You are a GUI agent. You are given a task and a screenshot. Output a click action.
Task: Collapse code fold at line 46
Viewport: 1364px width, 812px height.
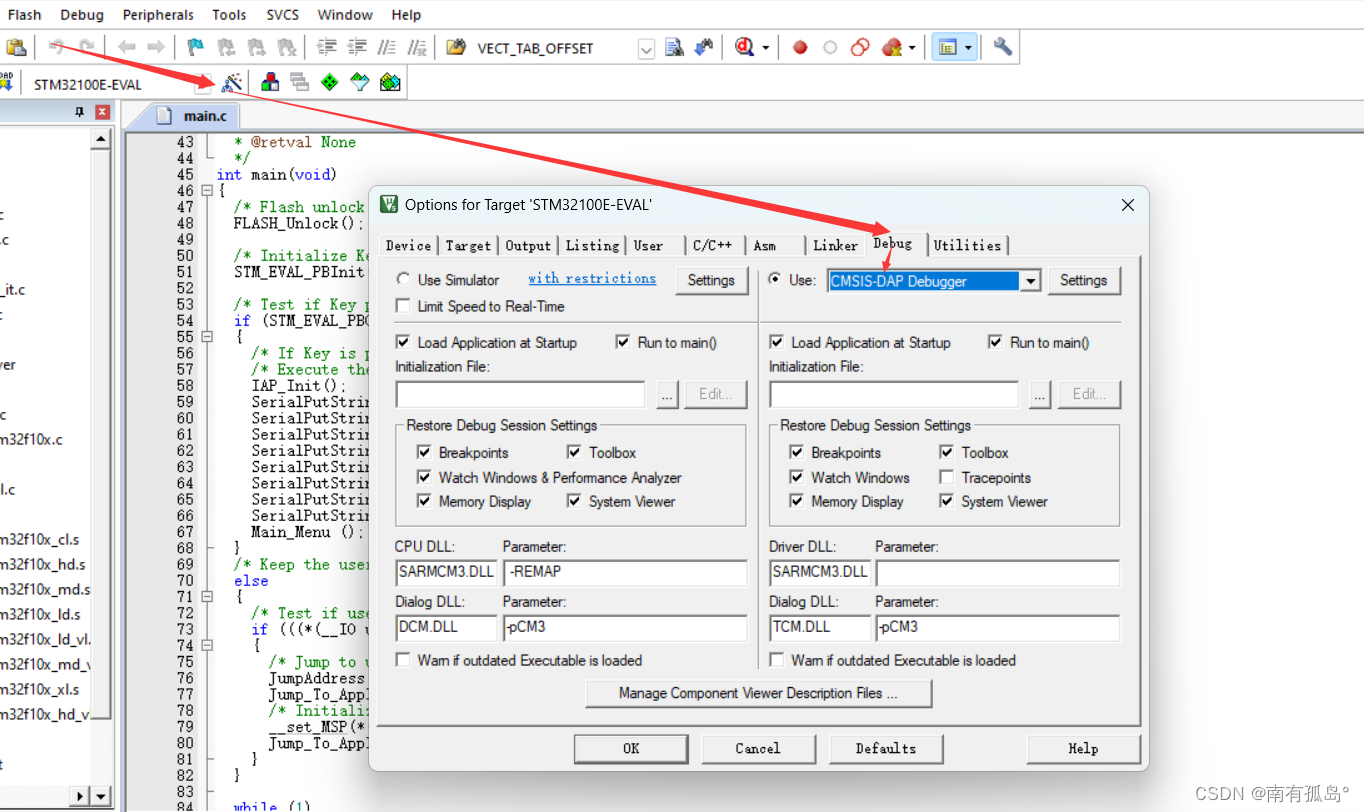[x=207, y=191]
